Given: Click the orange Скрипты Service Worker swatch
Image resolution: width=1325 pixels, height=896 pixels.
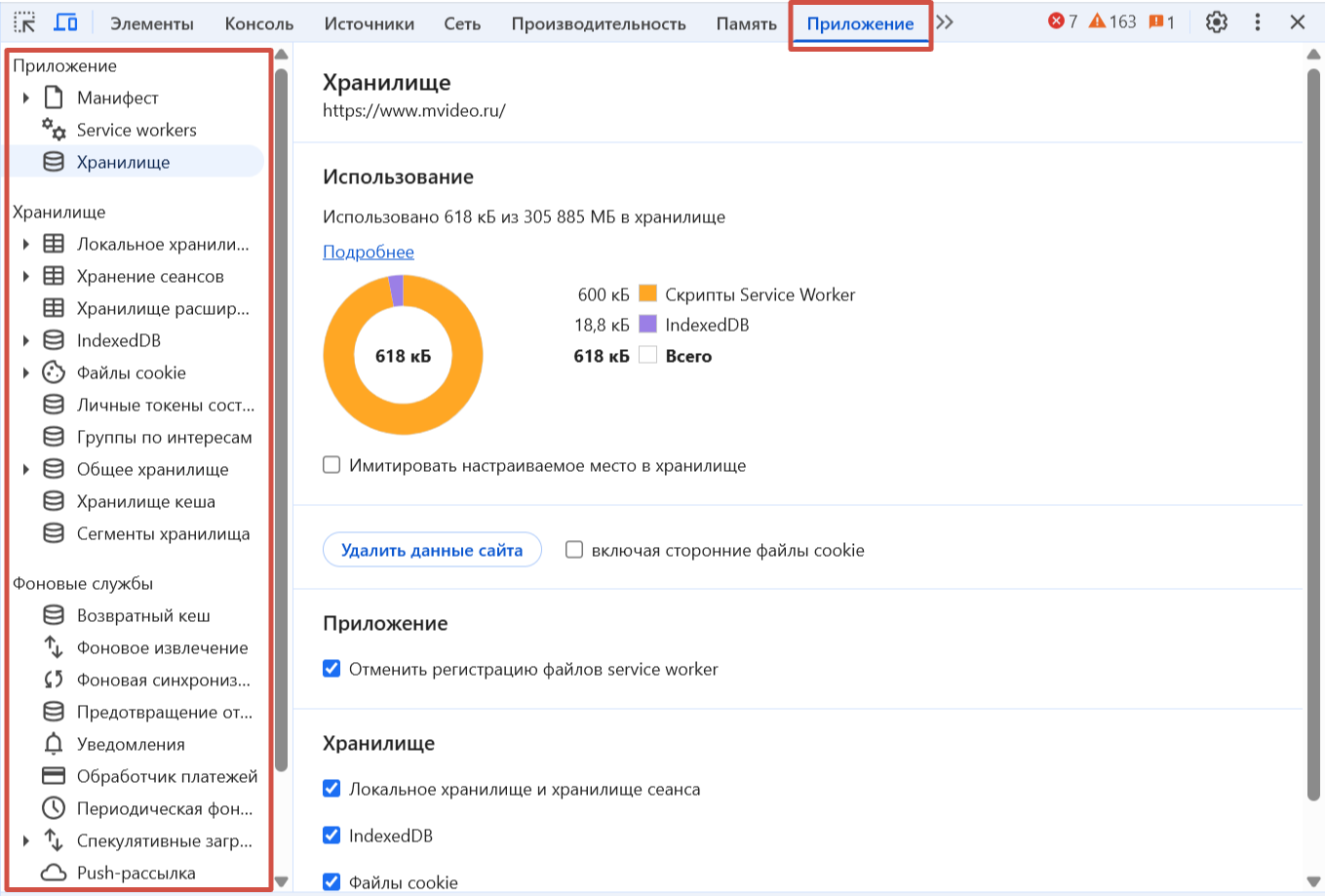Looking at the screenshot, I should tap(647, 293).
